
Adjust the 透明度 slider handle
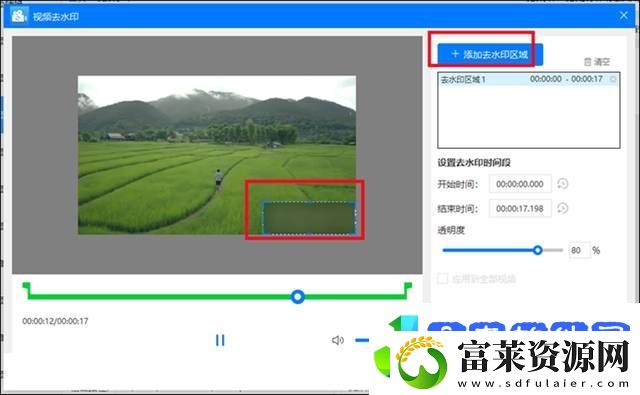(x=538, y=250)
